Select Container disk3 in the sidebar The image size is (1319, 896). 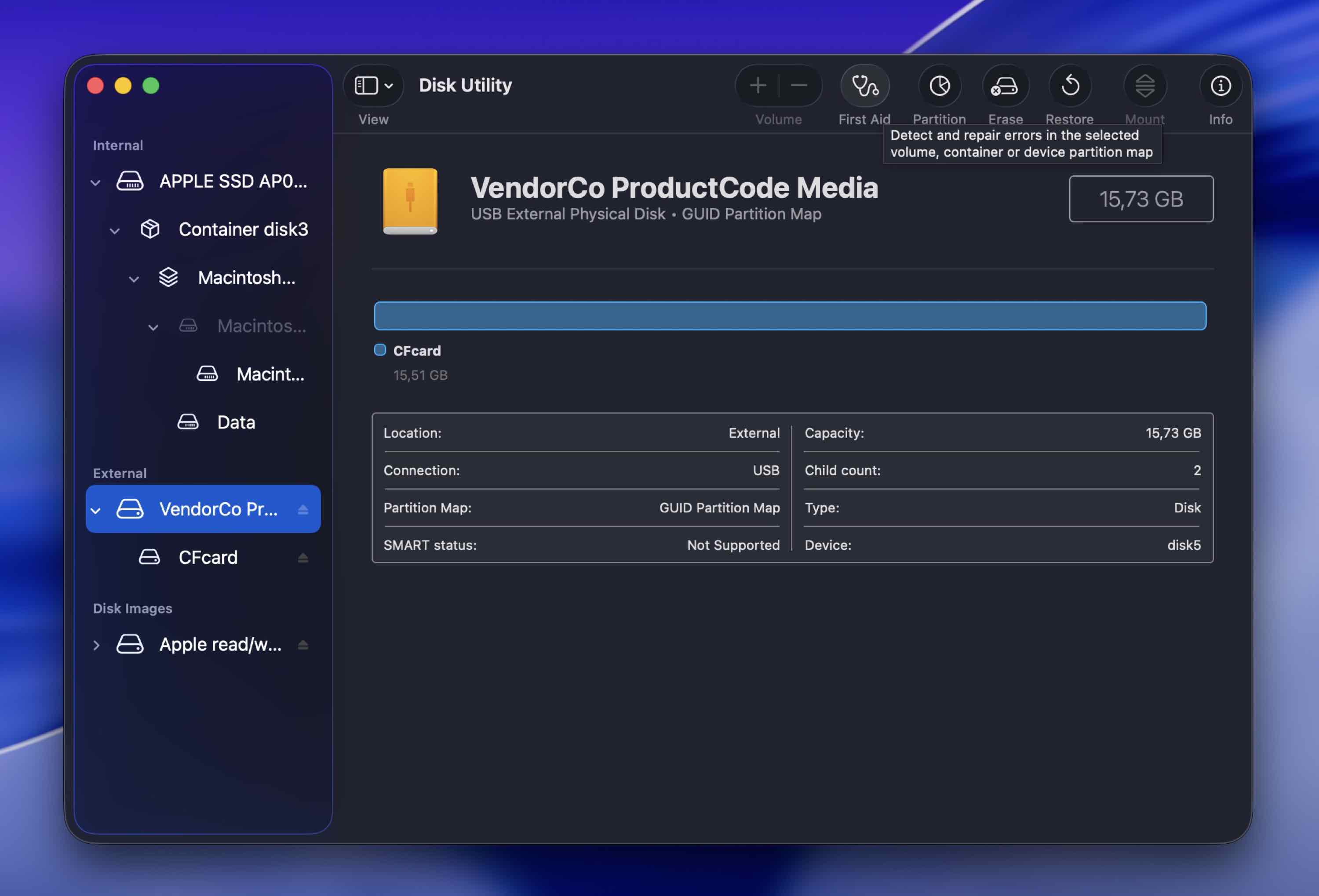coord(203,230)
